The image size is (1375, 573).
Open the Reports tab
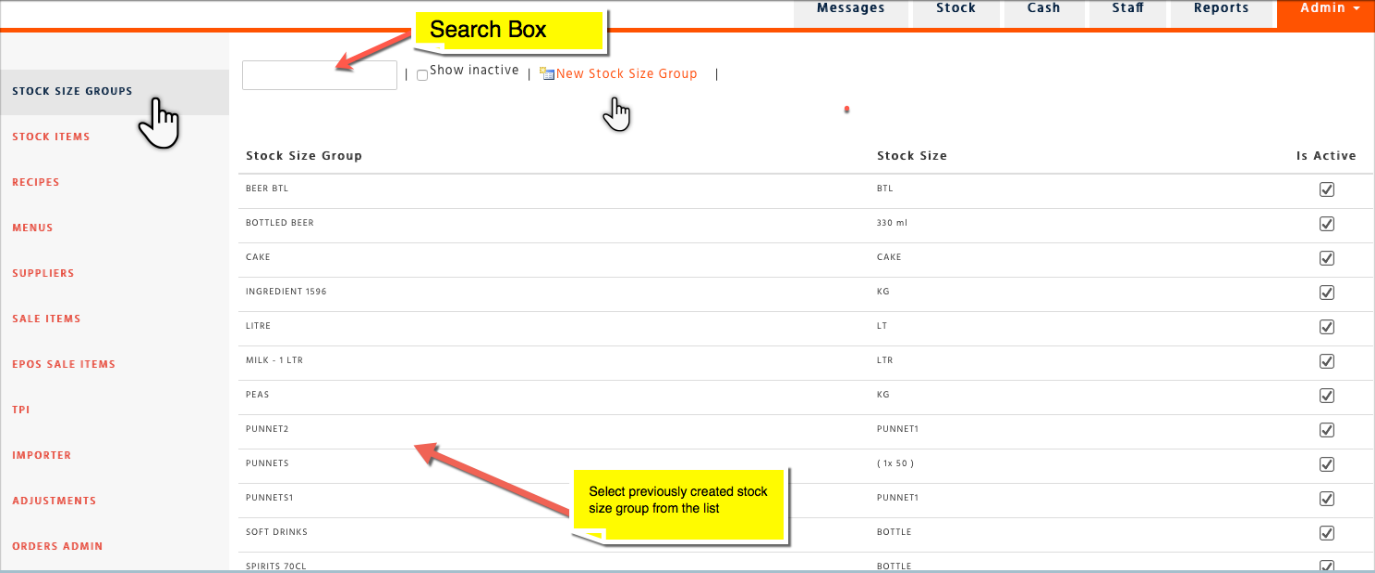coord(1221,10)
